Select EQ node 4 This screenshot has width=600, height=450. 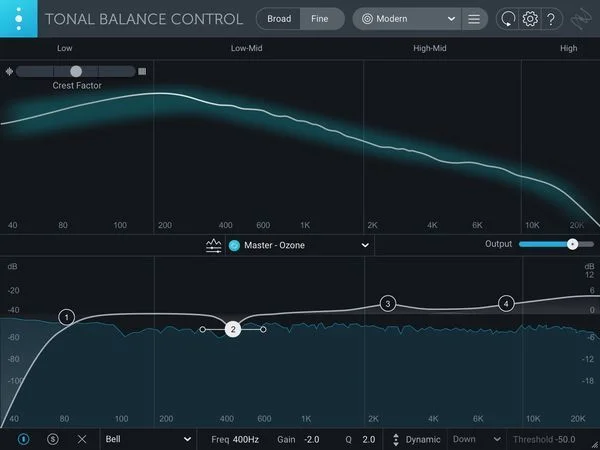[506, 304]
